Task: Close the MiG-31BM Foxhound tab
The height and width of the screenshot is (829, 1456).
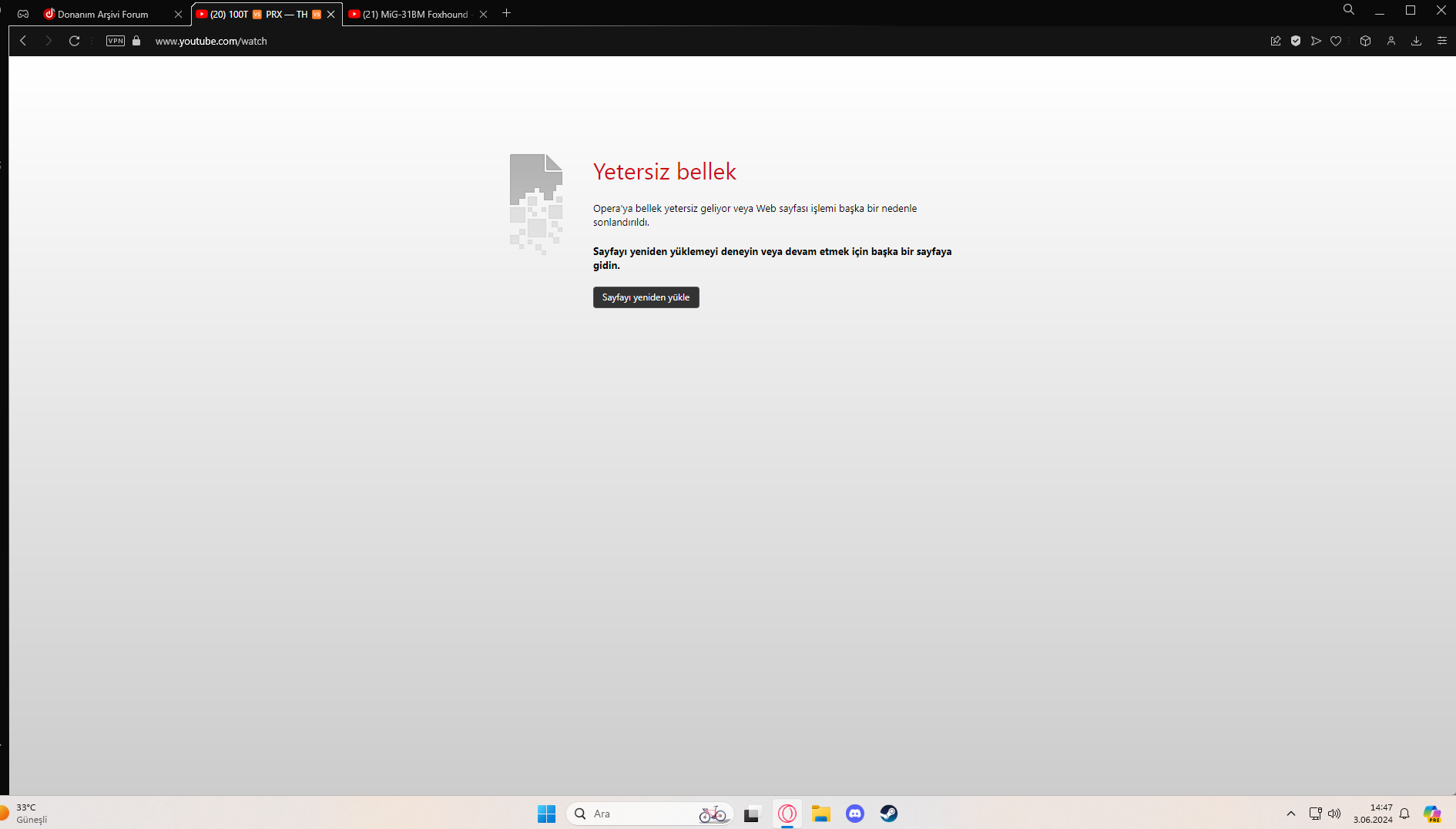Action: coord(483,14)
